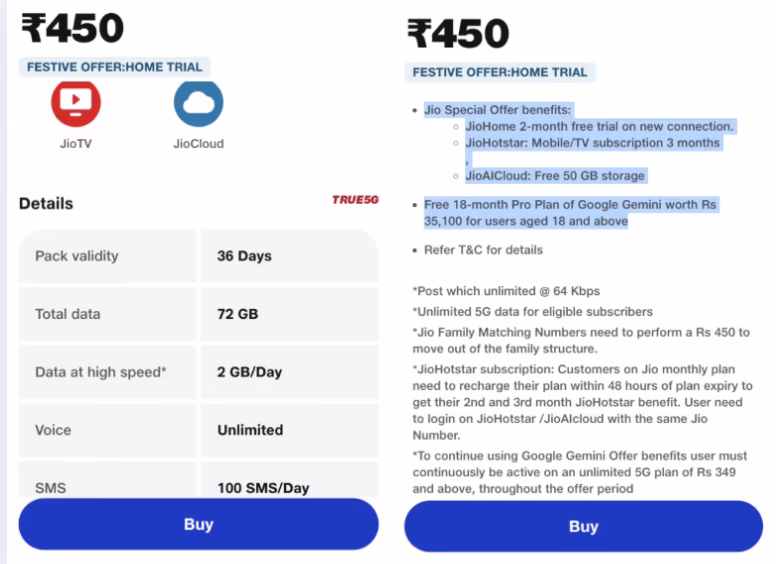
Task: Click the 2 GB/Day value cell
Action: [x=249, y=372]
